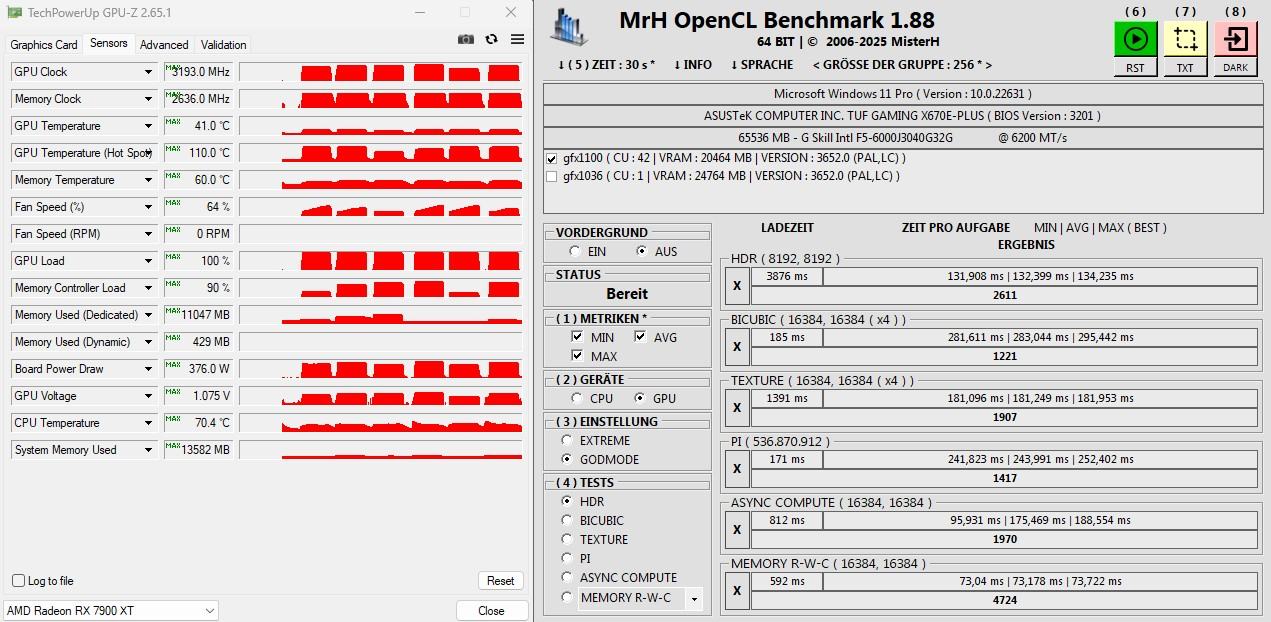Open the SPRACHE language menu
Screen dimensions: 1271x622
pos(762,65)
